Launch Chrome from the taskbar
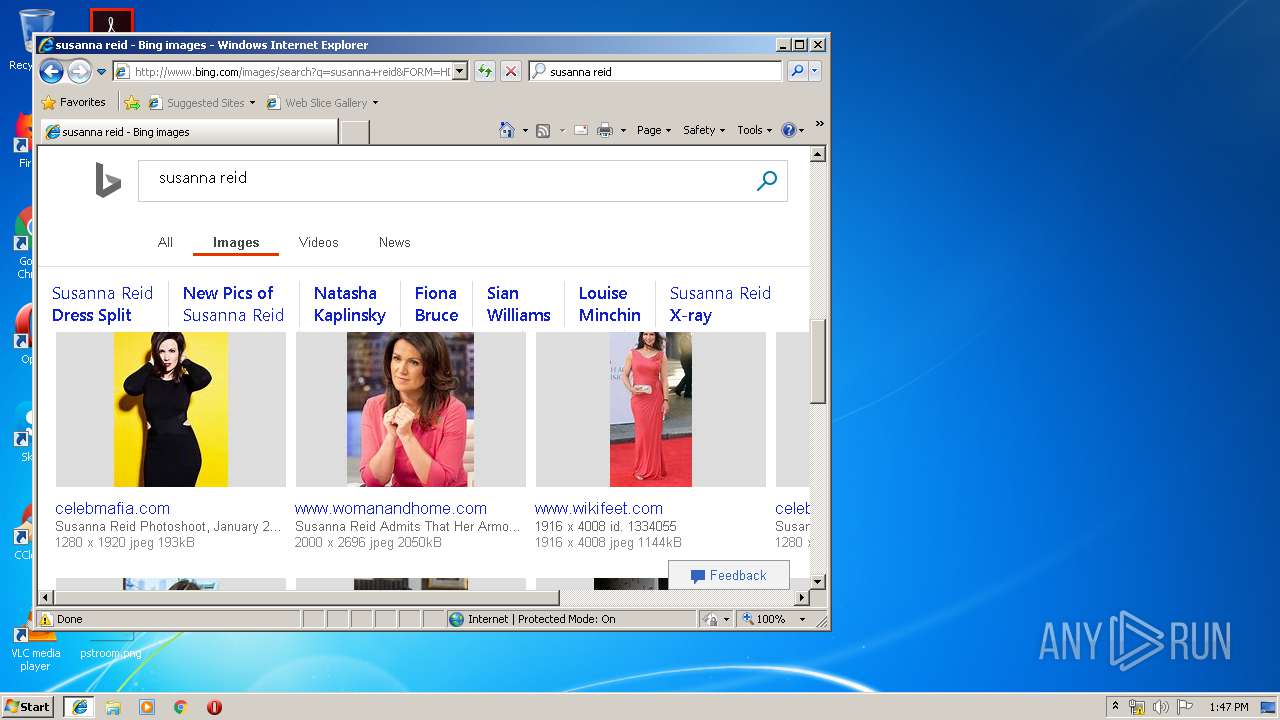This screenshot has height=720, width=1280. point(180,707)
